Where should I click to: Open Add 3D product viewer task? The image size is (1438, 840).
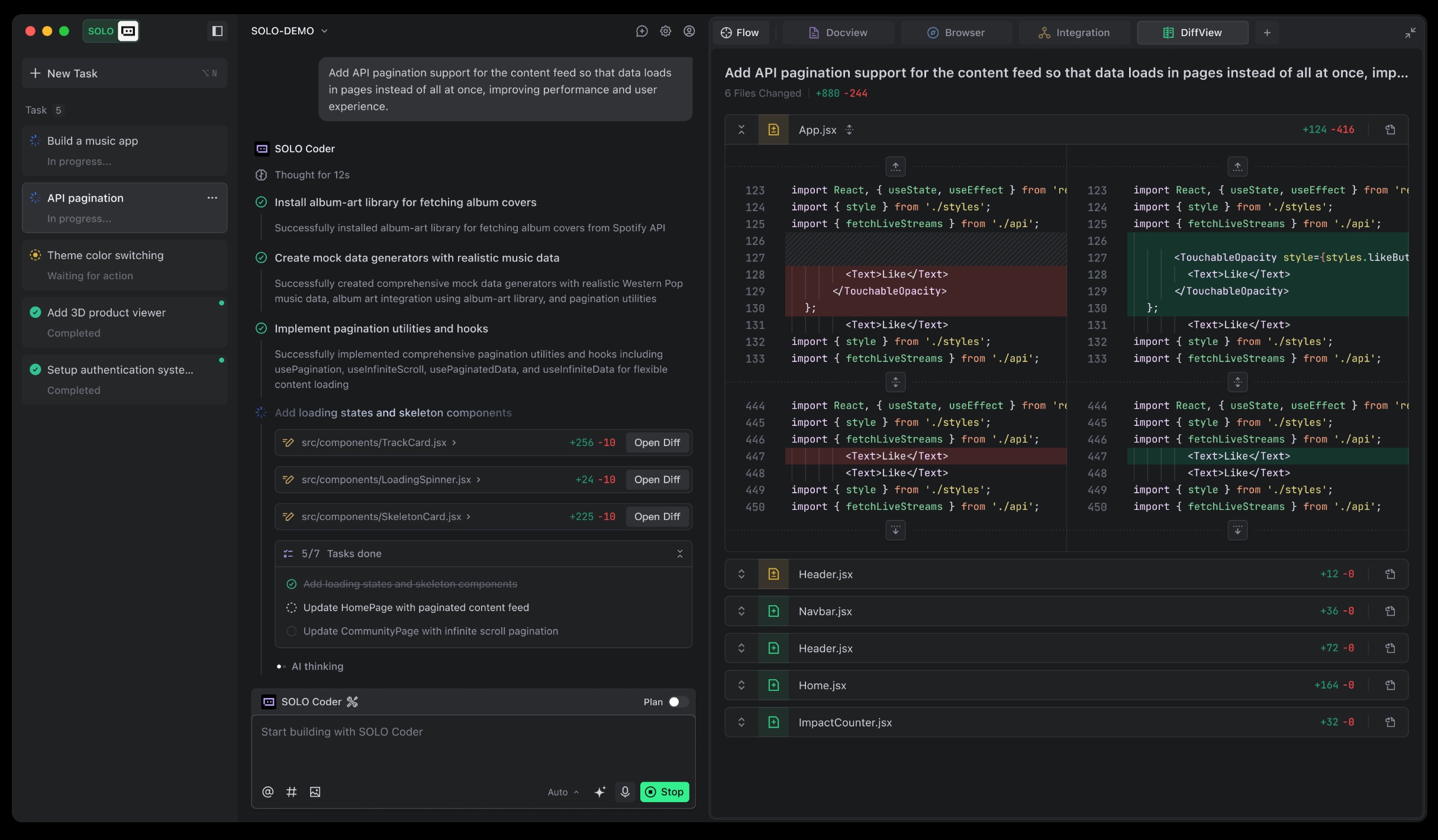pos(125,322)
